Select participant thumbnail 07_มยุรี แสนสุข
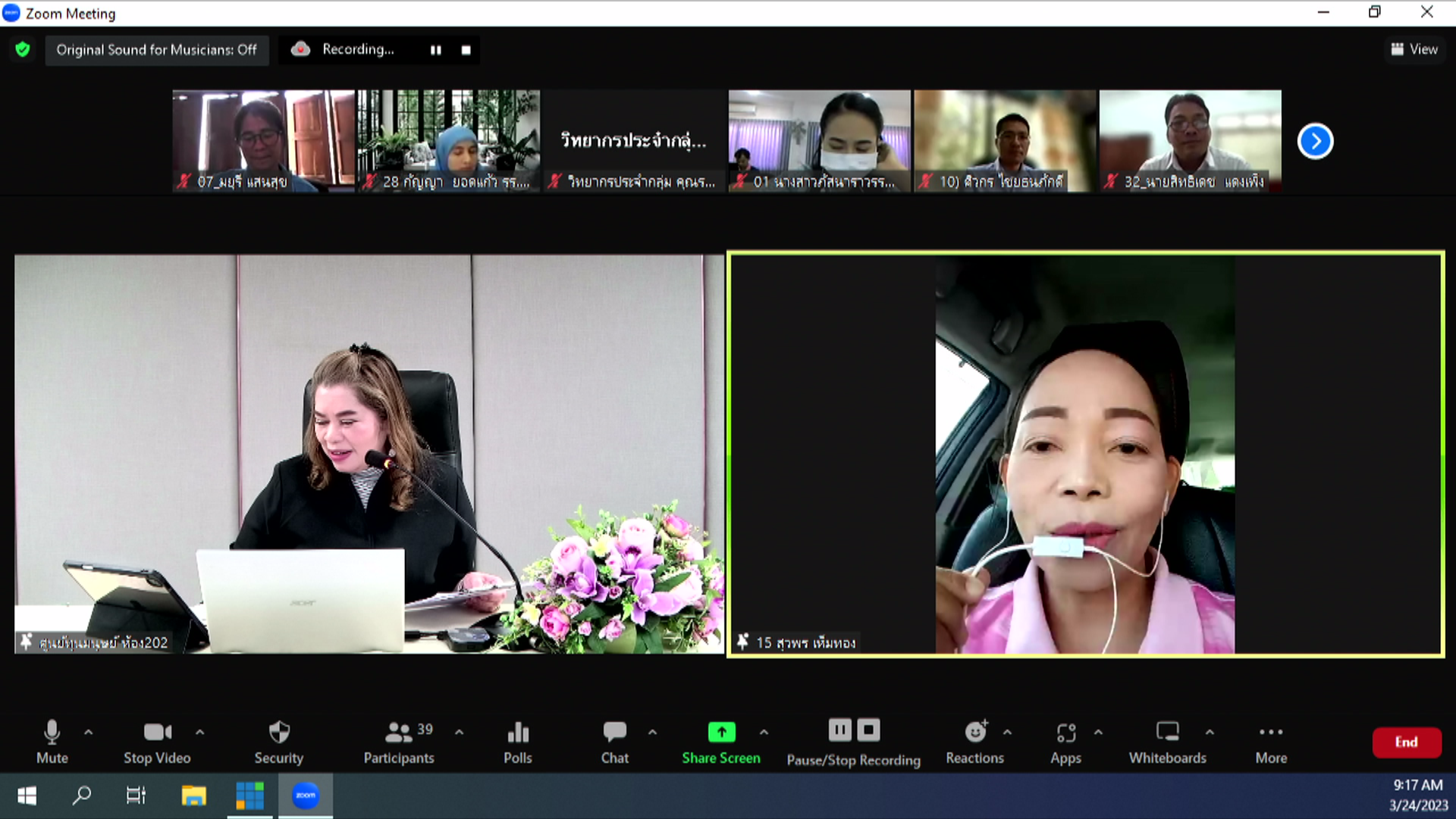 click(x=263, y=141)
